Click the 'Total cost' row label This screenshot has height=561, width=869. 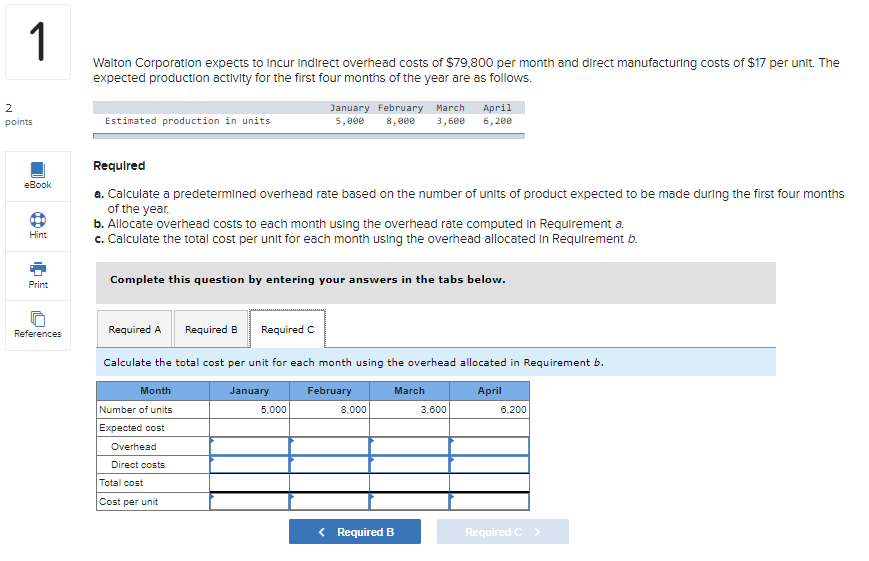[121, 483]
